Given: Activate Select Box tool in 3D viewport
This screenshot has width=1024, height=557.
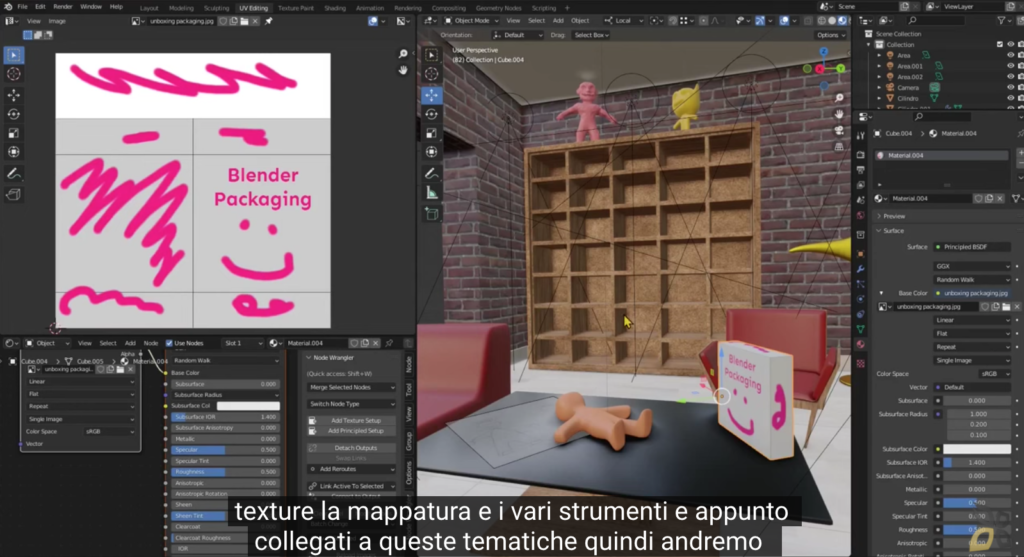Looking at the screenshot, I should click(432, 56).
